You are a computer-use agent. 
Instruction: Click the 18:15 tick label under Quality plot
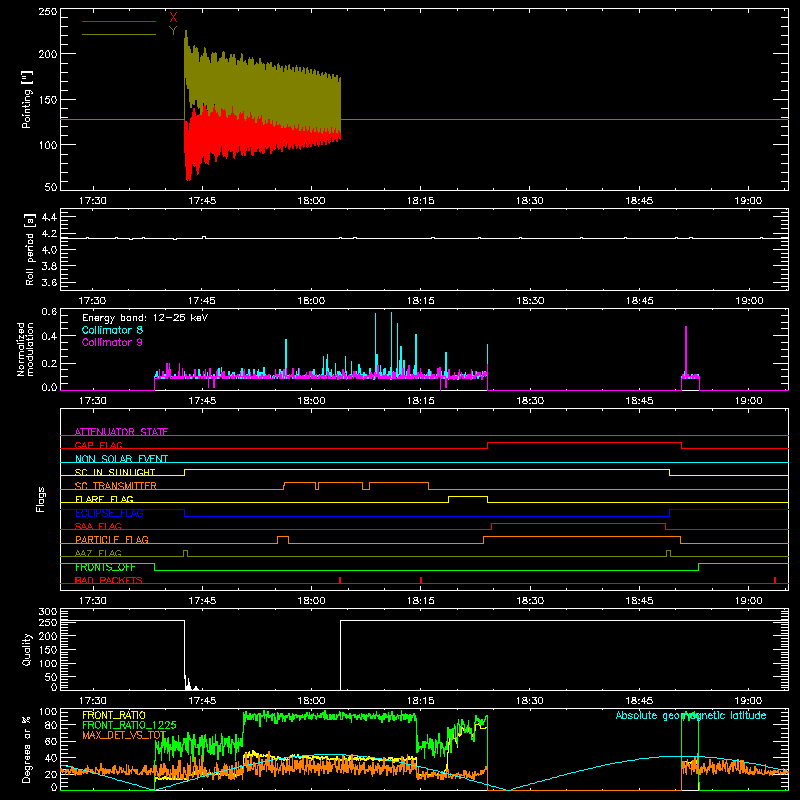(420, 701)
